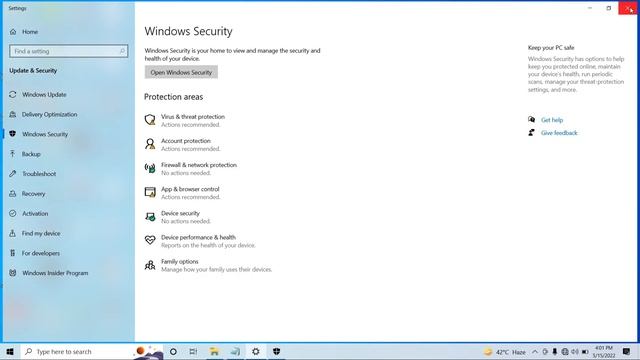This screenshot has width=640, height=360.
Task: Click the Firewall & network protection icon
Action: click(150, 168)
